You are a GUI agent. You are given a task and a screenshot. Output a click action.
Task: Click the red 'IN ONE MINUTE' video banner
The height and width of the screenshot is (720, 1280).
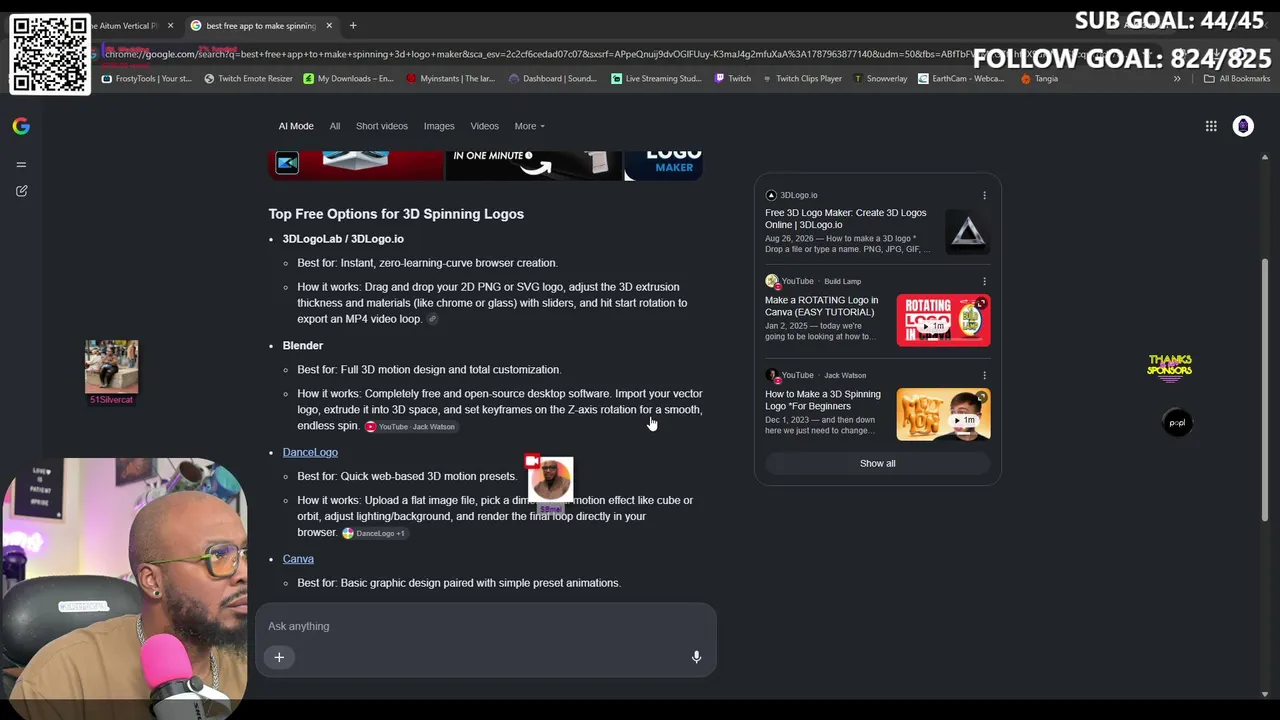pyautogui.click(x=533, y=165)
